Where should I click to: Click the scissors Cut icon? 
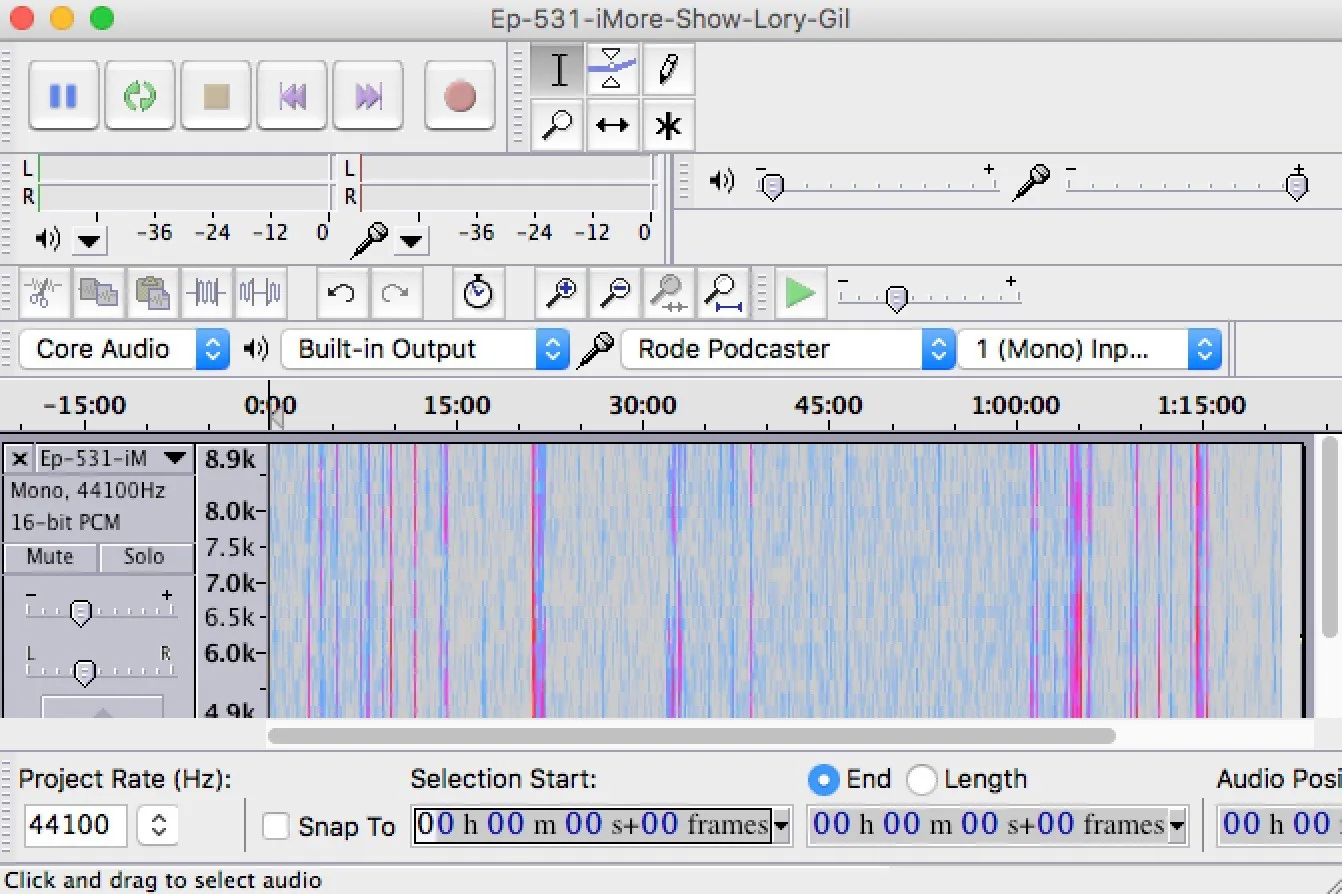click(43, 293)
